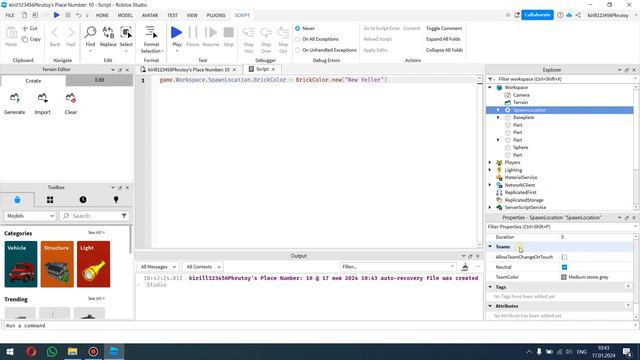Viewport: 640px width, 360px height.
Task: Collapse the Workspace tree node
Action: (x=490, y=87)
